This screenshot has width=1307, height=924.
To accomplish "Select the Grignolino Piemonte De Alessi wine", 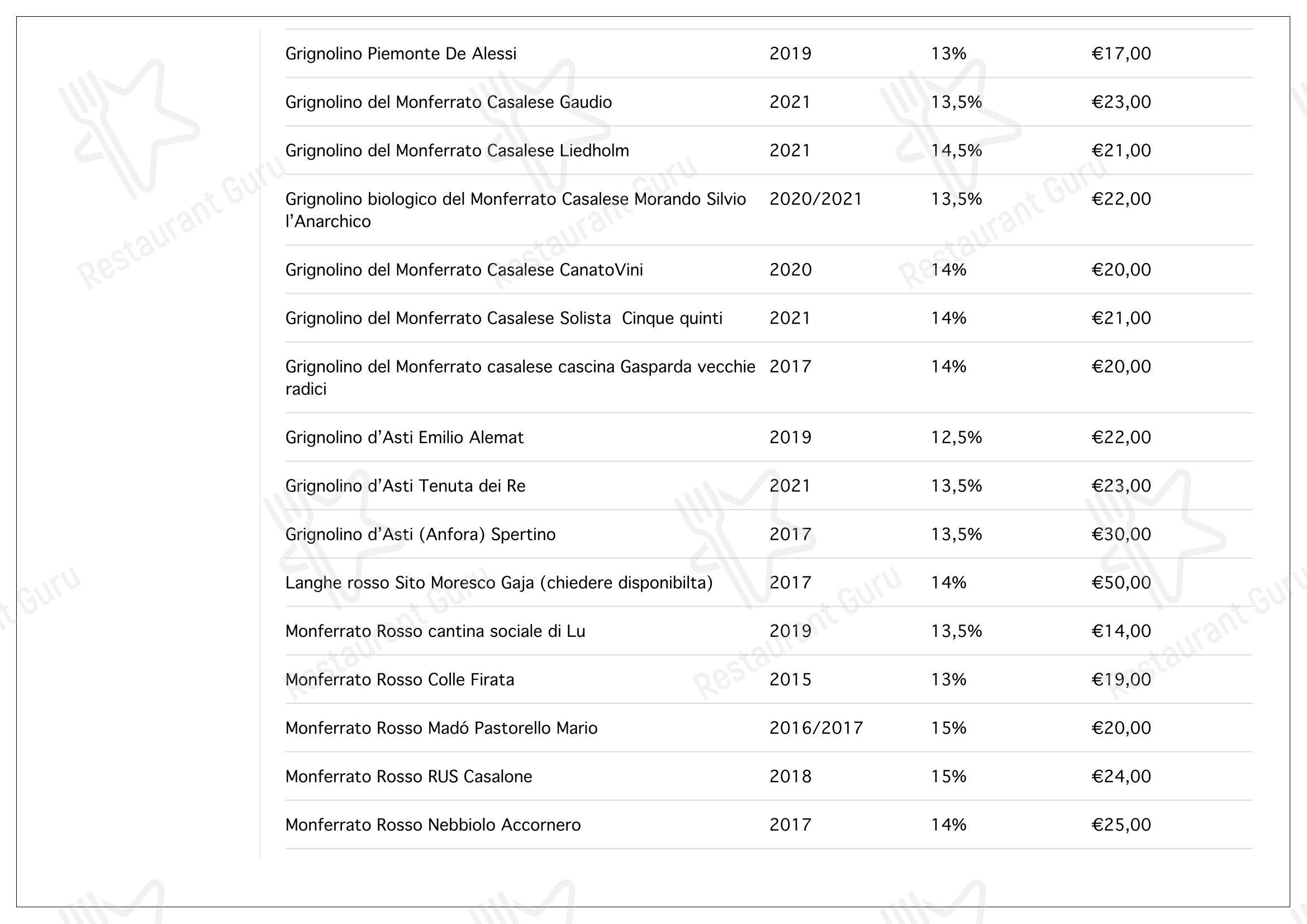I will [x=401, y=54].
